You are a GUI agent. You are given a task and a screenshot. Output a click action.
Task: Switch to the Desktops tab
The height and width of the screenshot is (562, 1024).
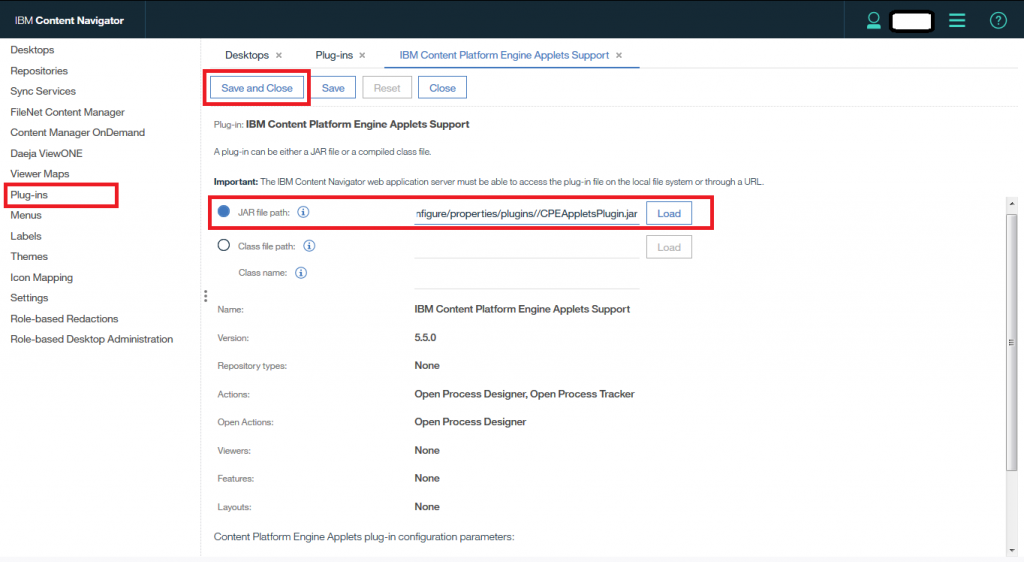coord(247,55)
